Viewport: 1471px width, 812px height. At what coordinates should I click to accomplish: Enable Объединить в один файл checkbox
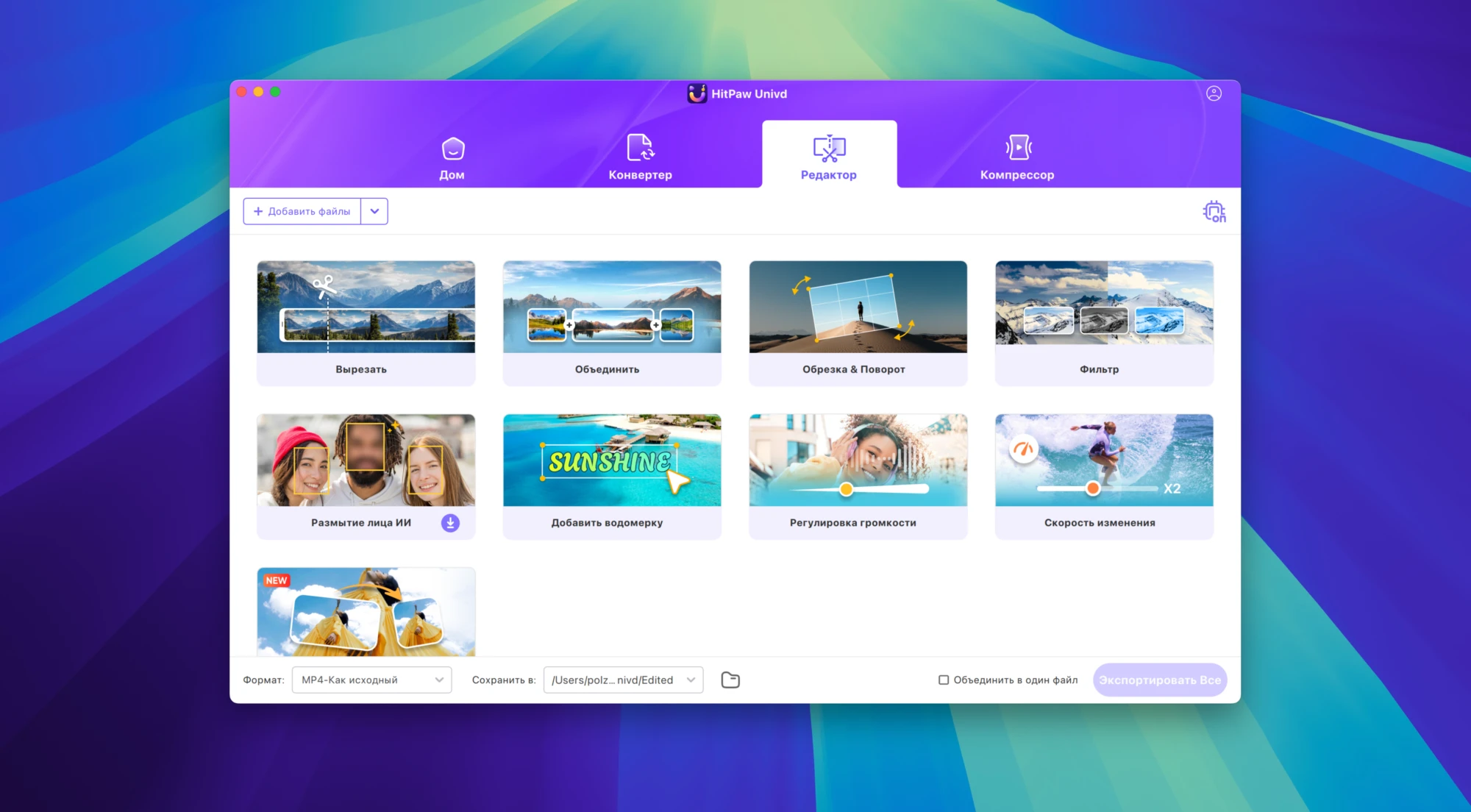click(x=944, y=680)
